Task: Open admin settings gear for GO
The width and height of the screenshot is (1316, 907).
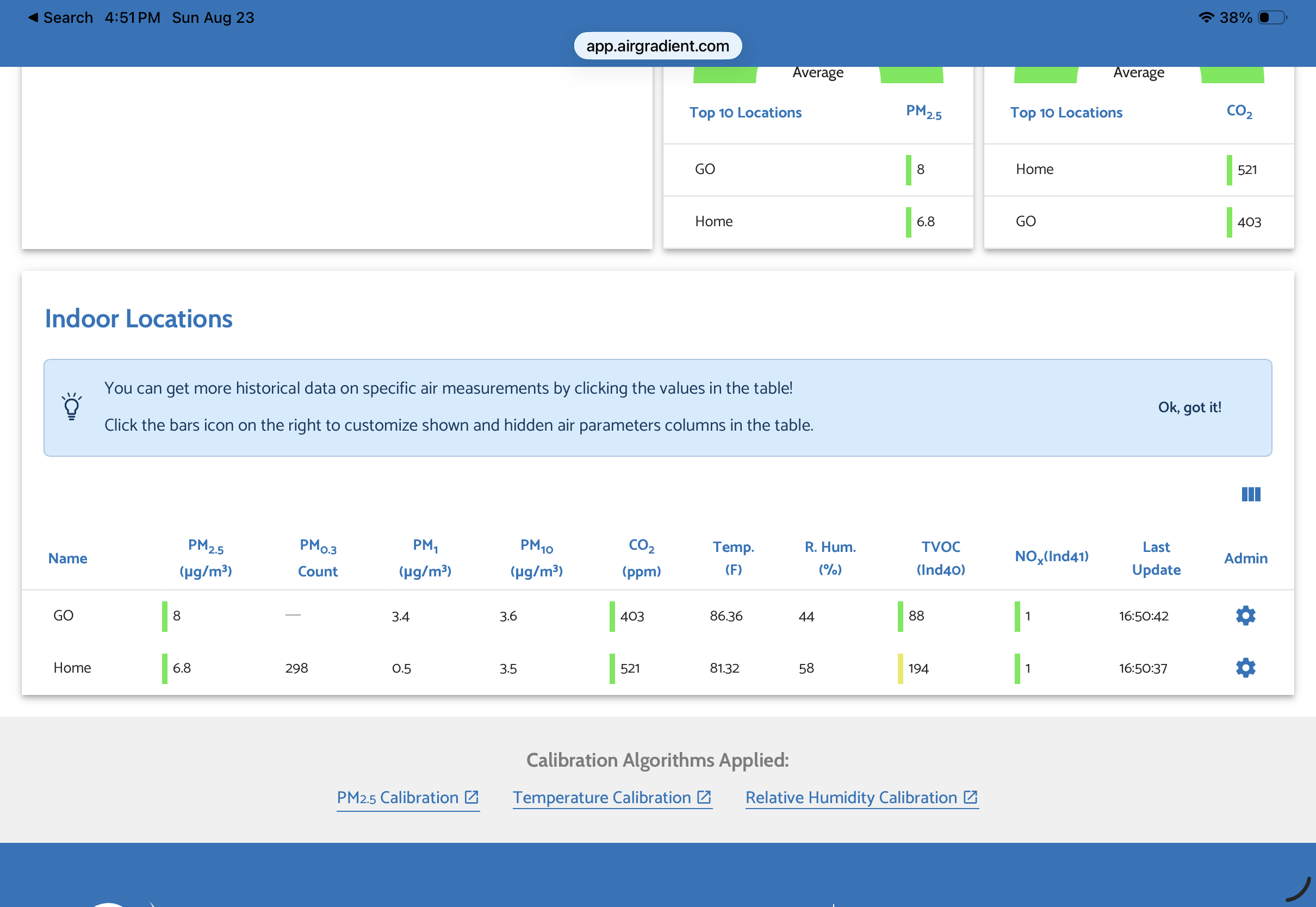Action: pos(1245,616)
